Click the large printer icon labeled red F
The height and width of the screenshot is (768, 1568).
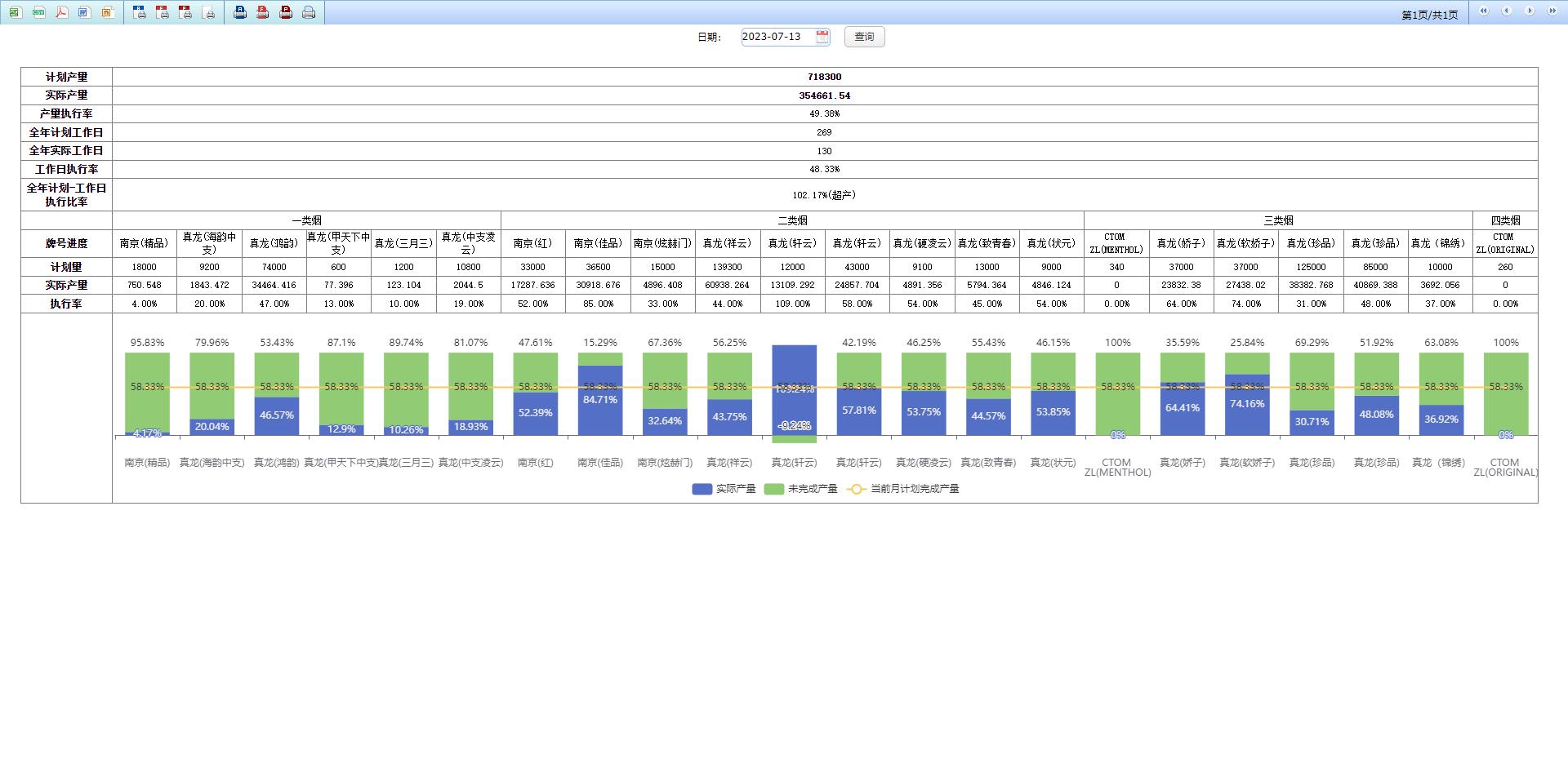pos(263,12)
